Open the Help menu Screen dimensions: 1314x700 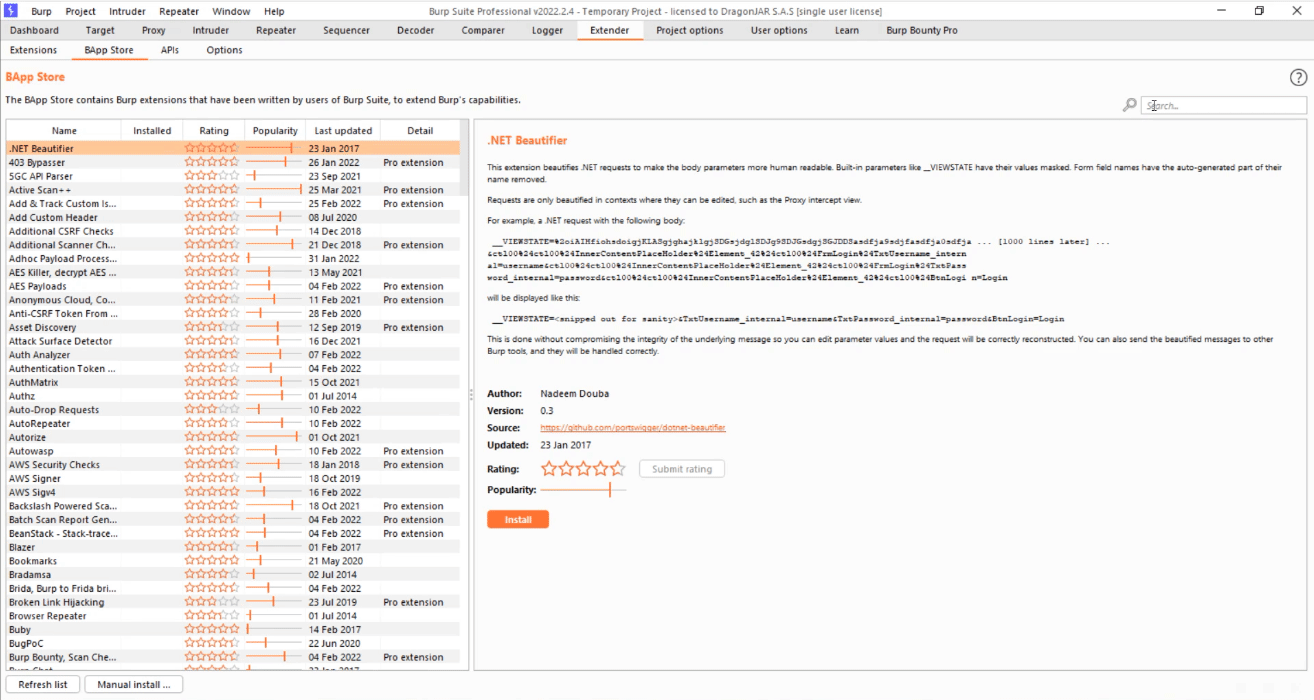click(x=274, y=11)
